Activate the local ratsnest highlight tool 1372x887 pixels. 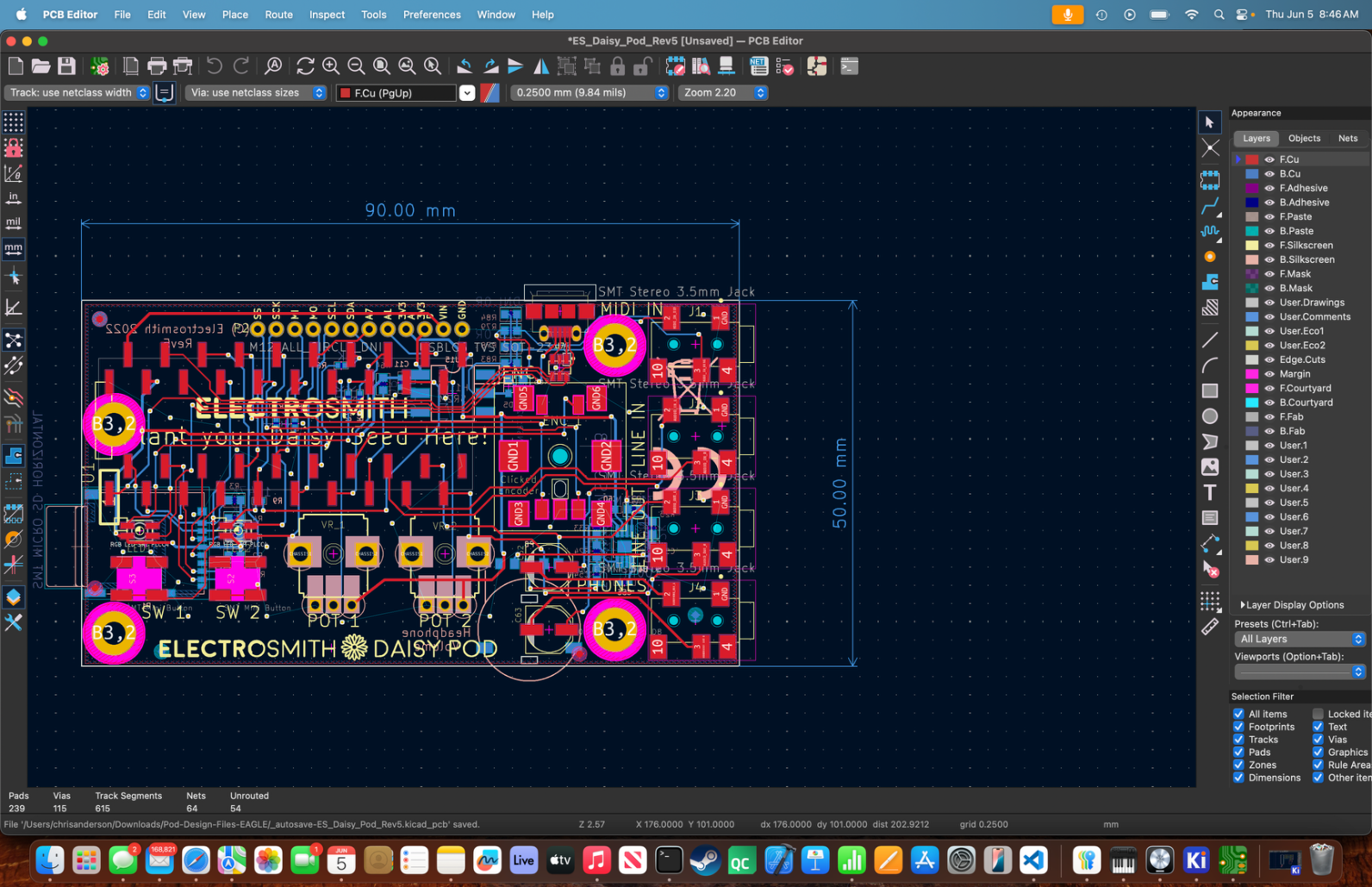click(x=1210, y=147)
